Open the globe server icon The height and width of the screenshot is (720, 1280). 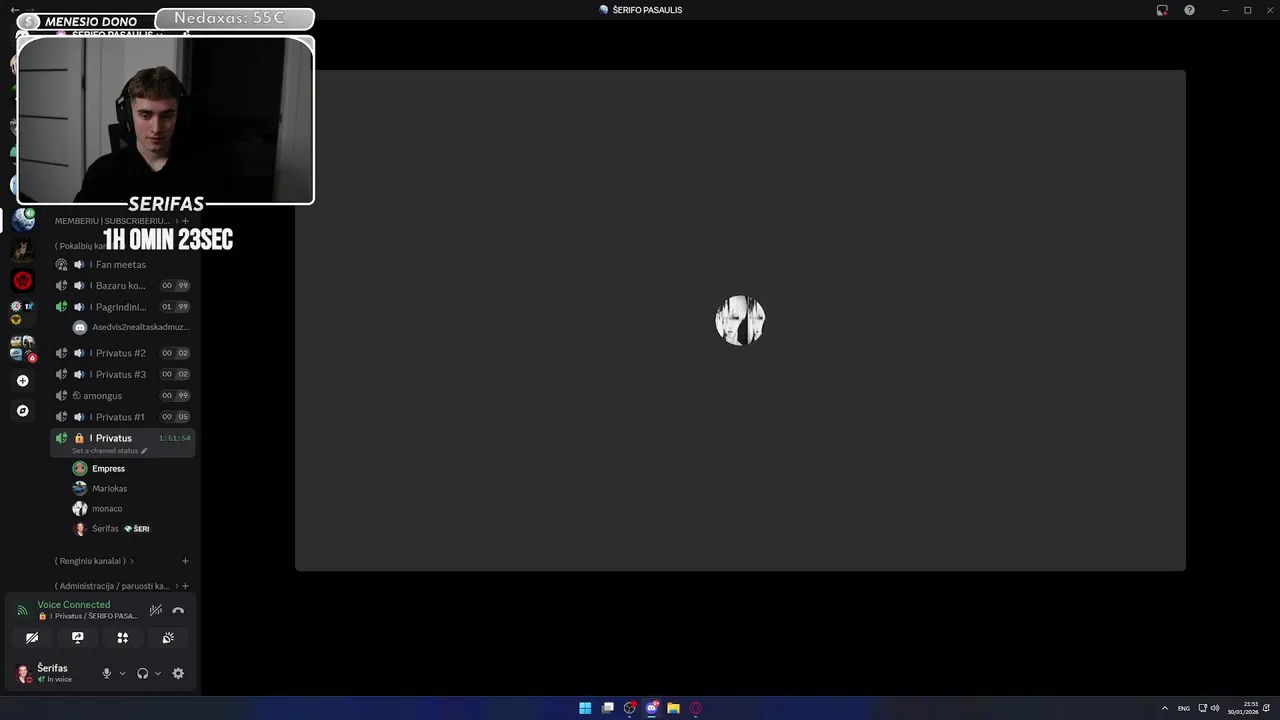pyautogui.click(x=22, y=221)
